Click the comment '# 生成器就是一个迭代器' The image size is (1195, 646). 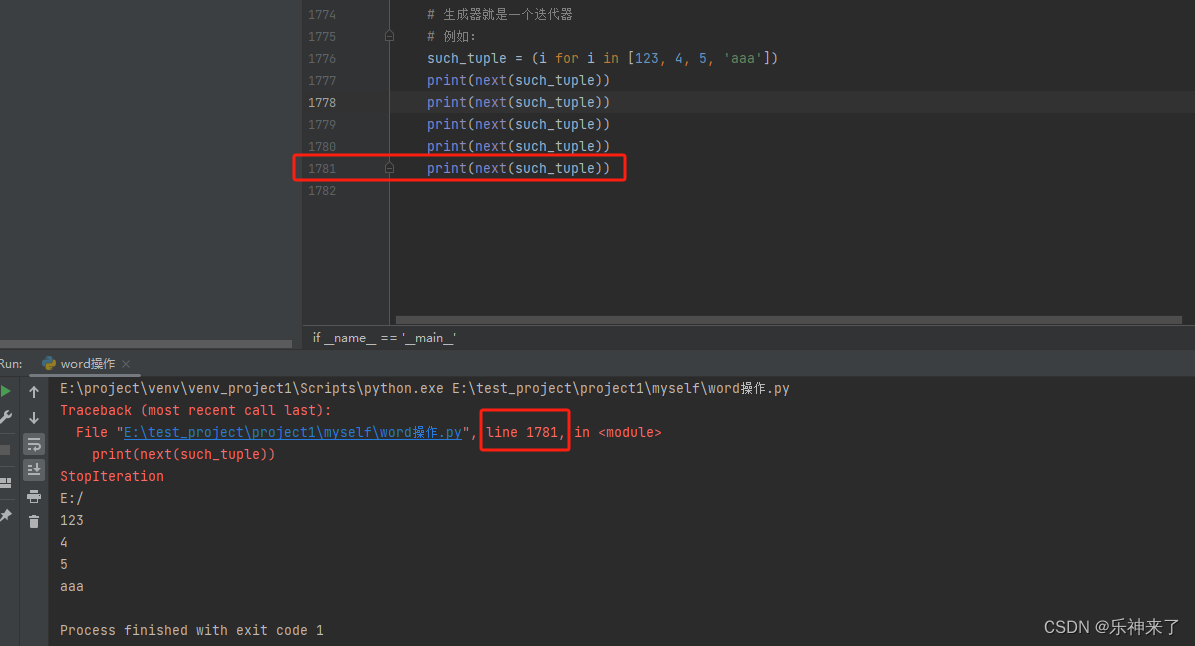pos(500,14)
